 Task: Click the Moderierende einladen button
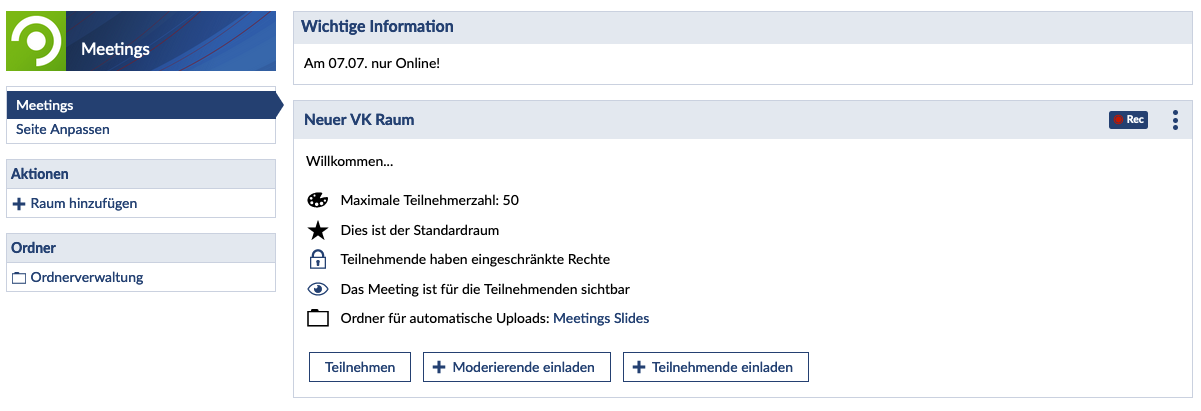pyautogui.click(x=516, y=367)
